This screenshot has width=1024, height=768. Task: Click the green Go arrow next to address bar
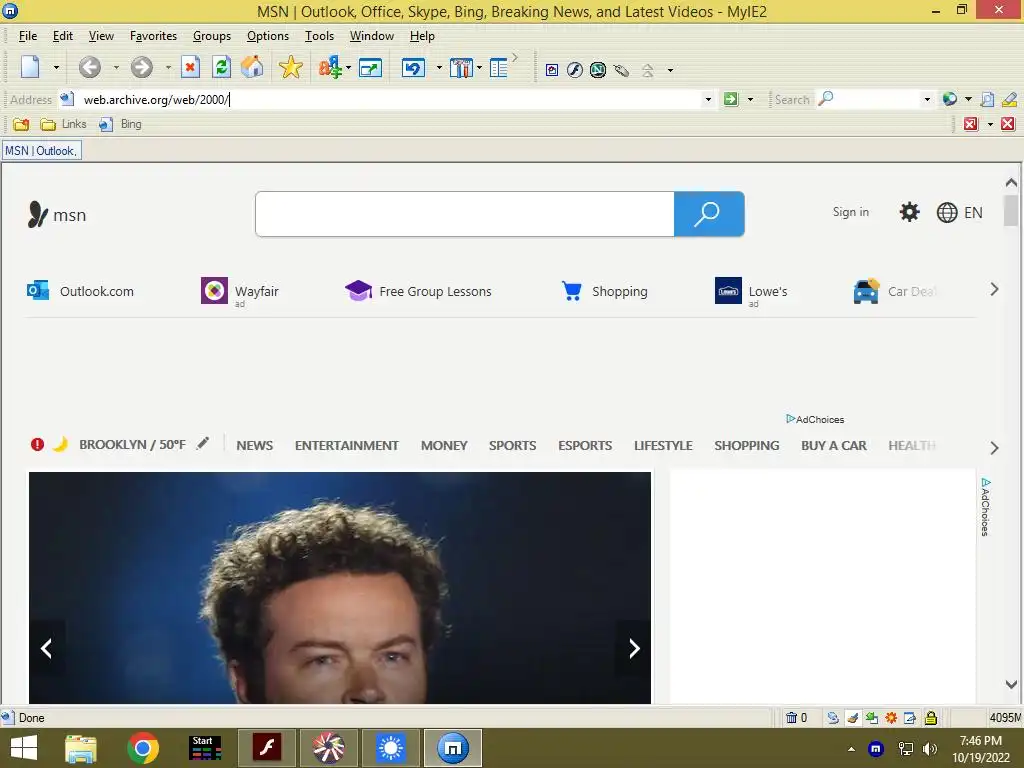(x=731, y=99)
